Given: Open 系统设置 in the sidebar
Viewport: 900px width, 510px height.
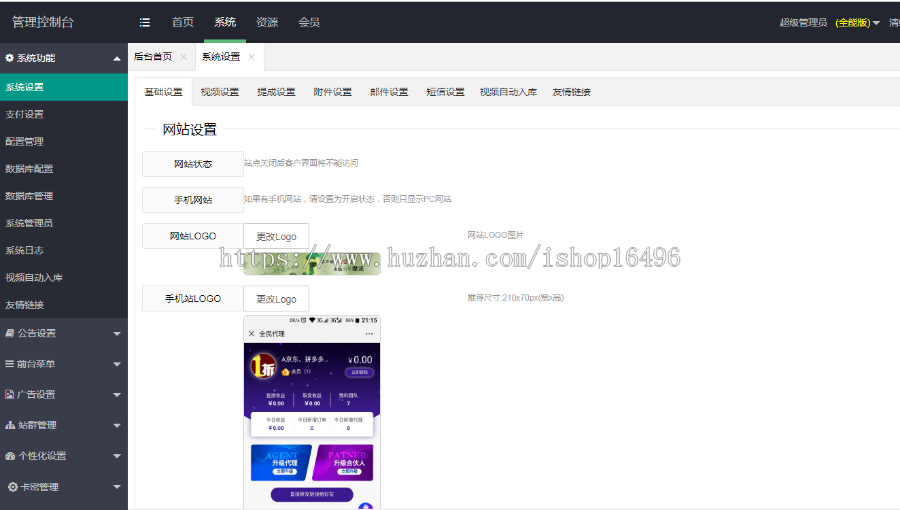Looking at the screenshot, I should click(64, 87).
